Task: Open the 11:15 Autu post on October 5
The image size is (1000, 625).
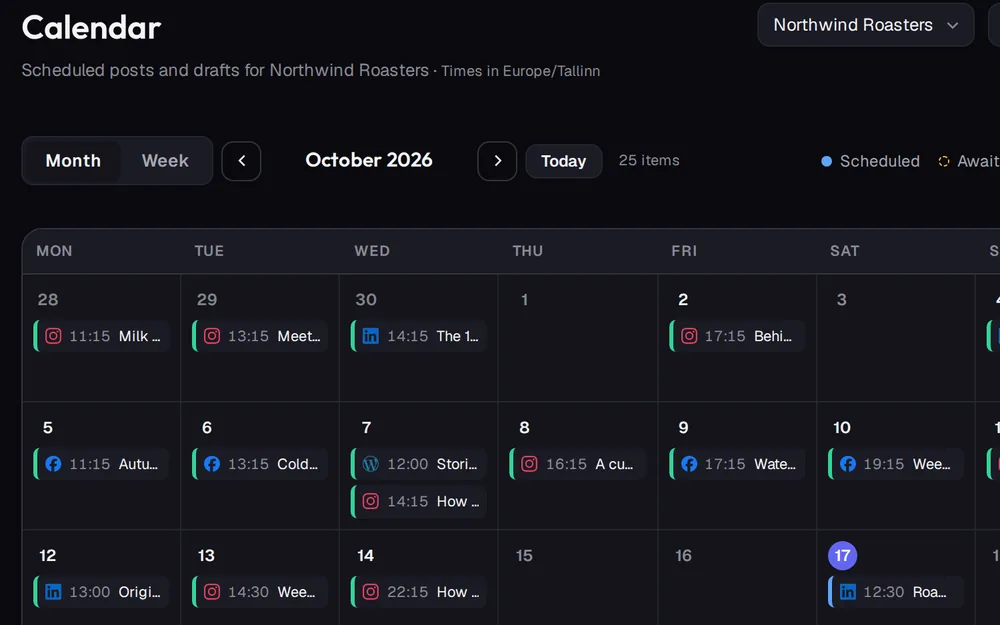Action: (x=102, y=464)
